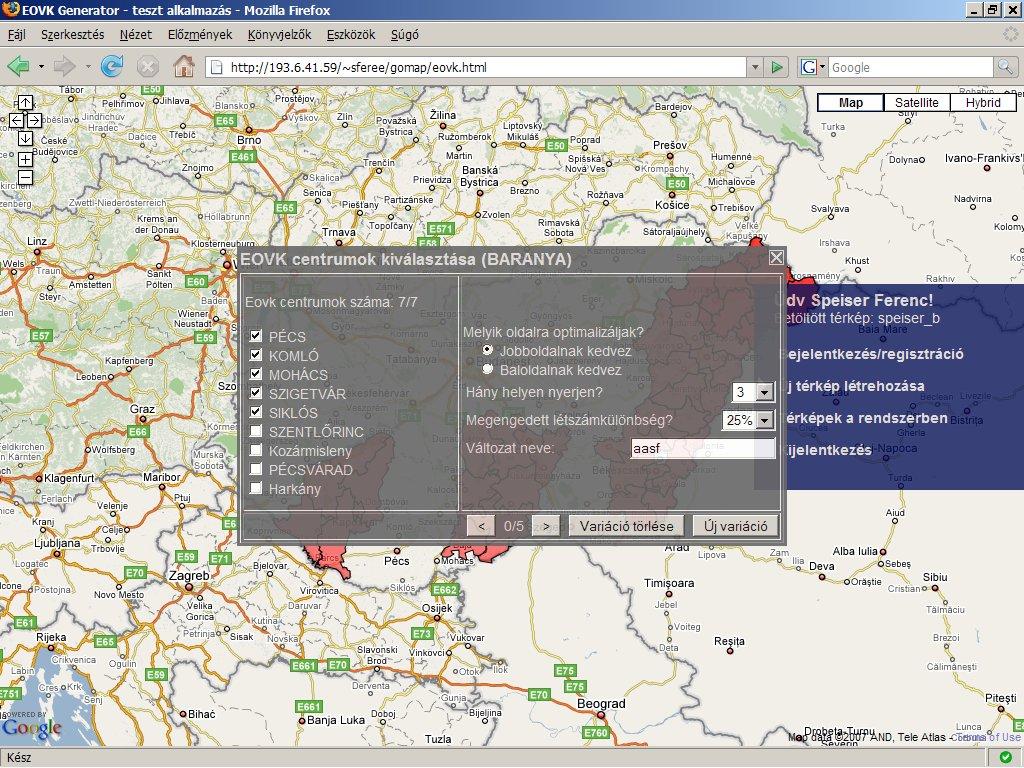Viewport: 1024px width, 768px height.
Task: Click the Új térkép létrehozása link
Action: click(852, 386)
